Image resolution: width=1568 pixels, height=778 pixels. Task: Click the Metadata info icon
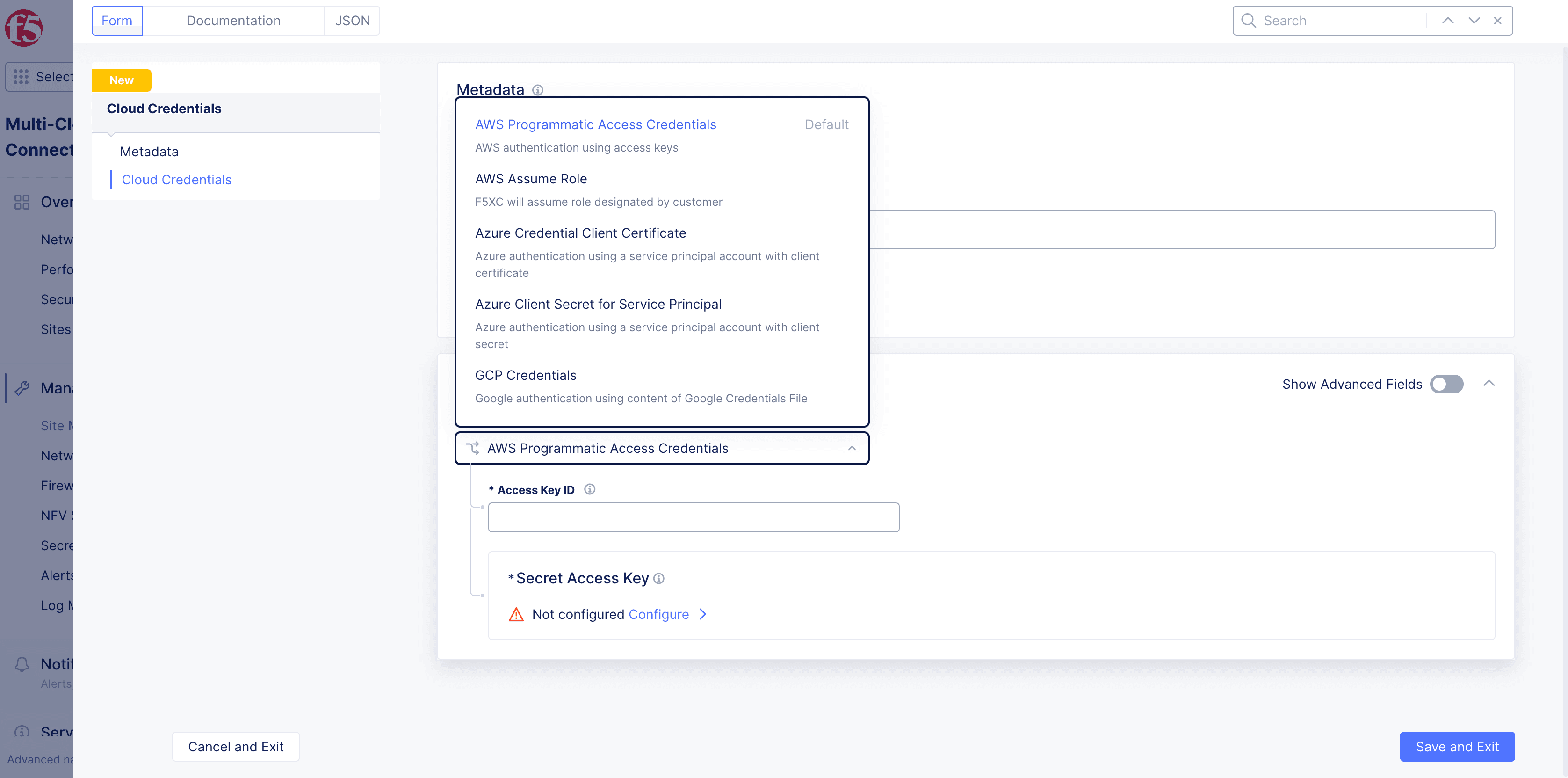[x=537, y=90]
